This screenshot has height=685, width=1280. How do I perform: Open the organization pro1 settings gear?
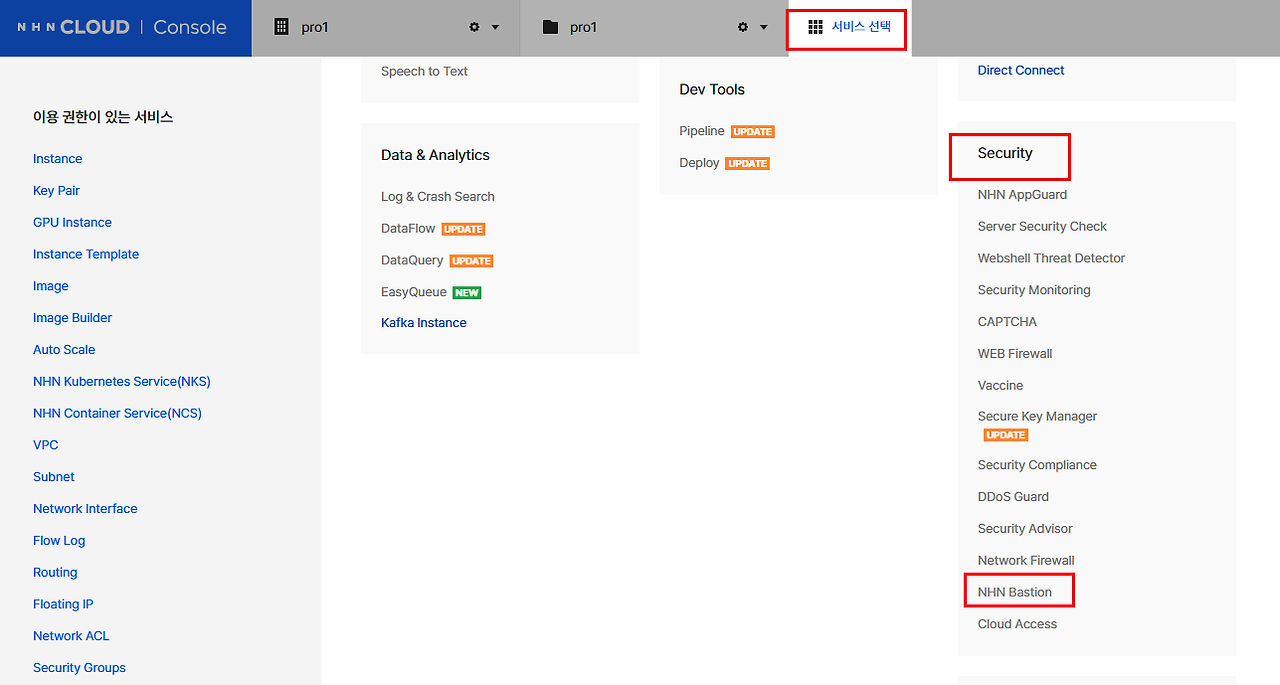pos(474,27)
